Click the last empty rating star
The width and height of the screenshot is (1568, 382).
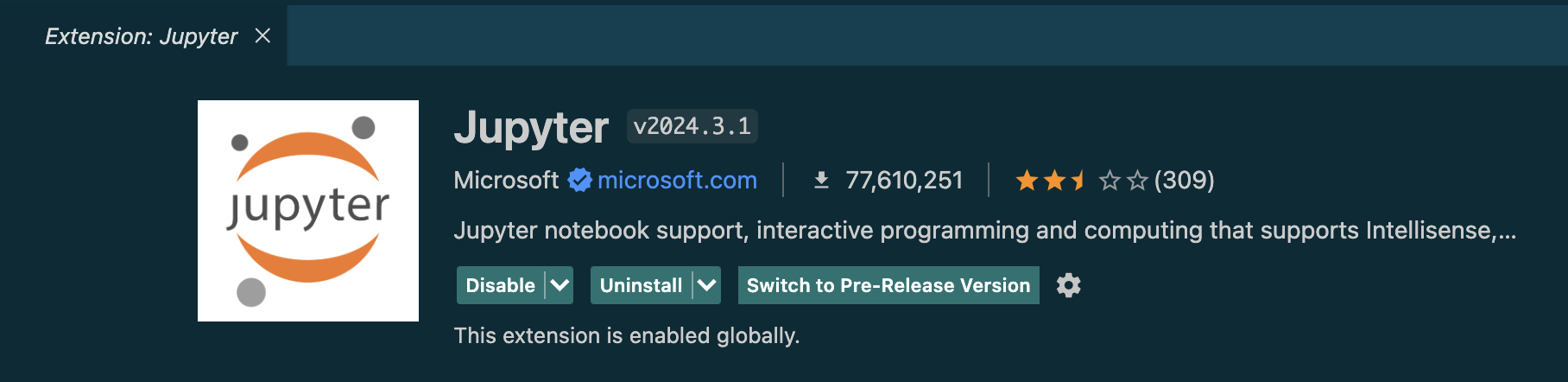[1137, 181]
